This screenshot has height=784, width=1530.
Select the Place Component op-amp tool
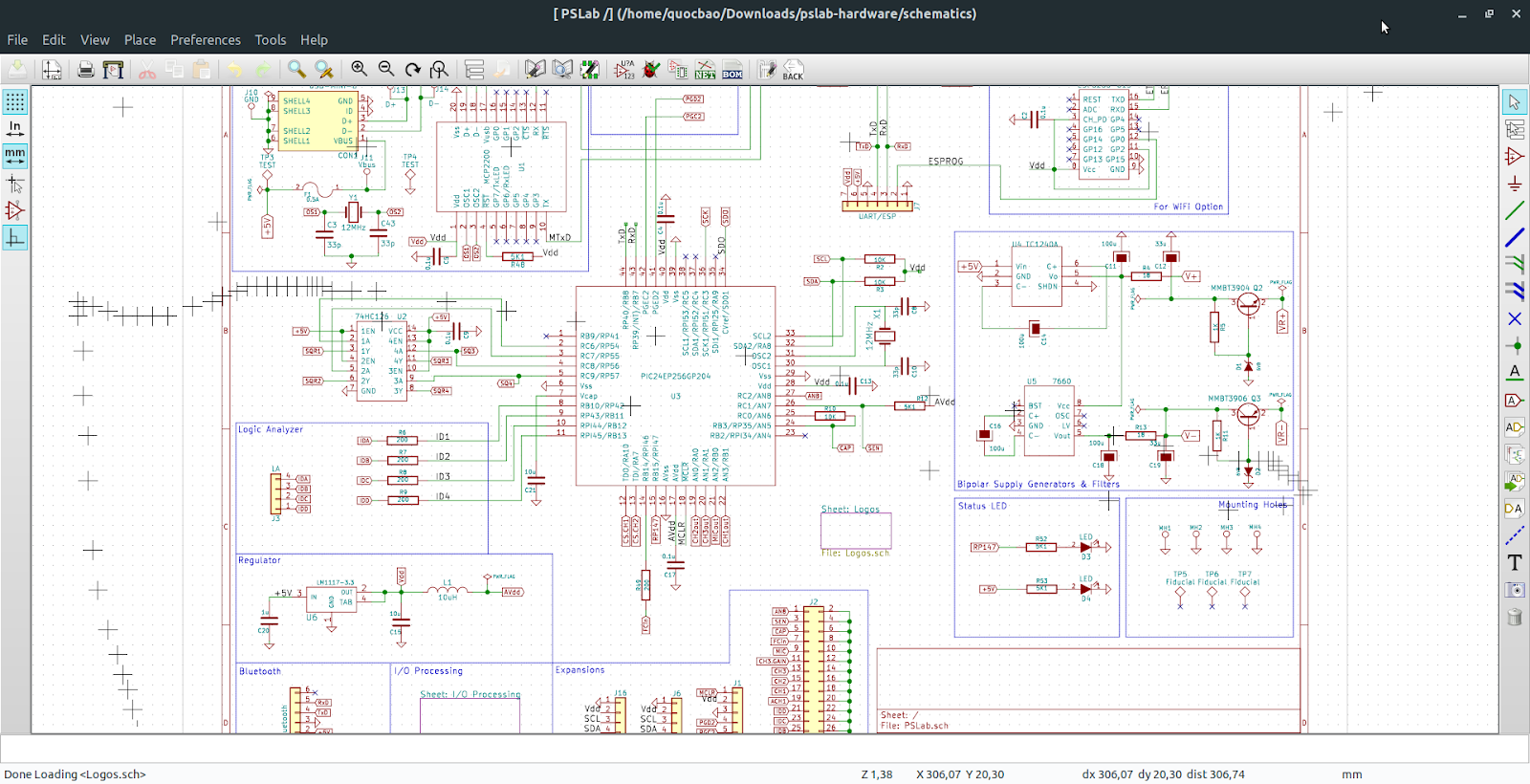click(1514, 156)
